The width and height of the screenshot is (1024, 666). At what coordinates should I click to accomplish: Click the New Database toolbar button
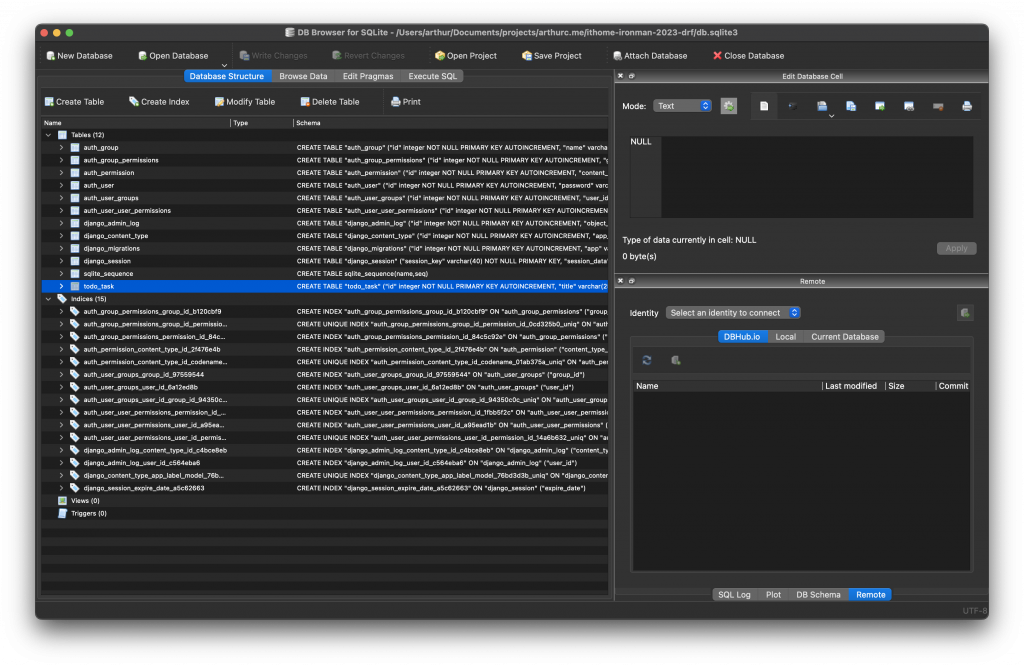point(79,56)
